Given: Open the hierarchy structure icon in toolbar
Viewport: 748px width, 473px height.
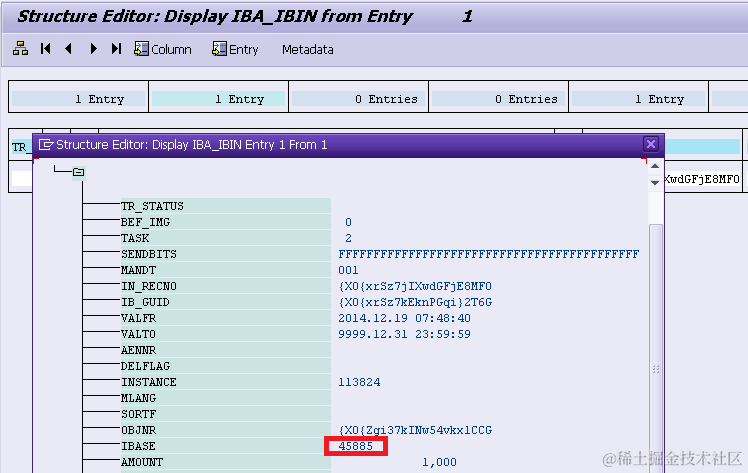Looking at the screenshot, I should coord(21,49).
